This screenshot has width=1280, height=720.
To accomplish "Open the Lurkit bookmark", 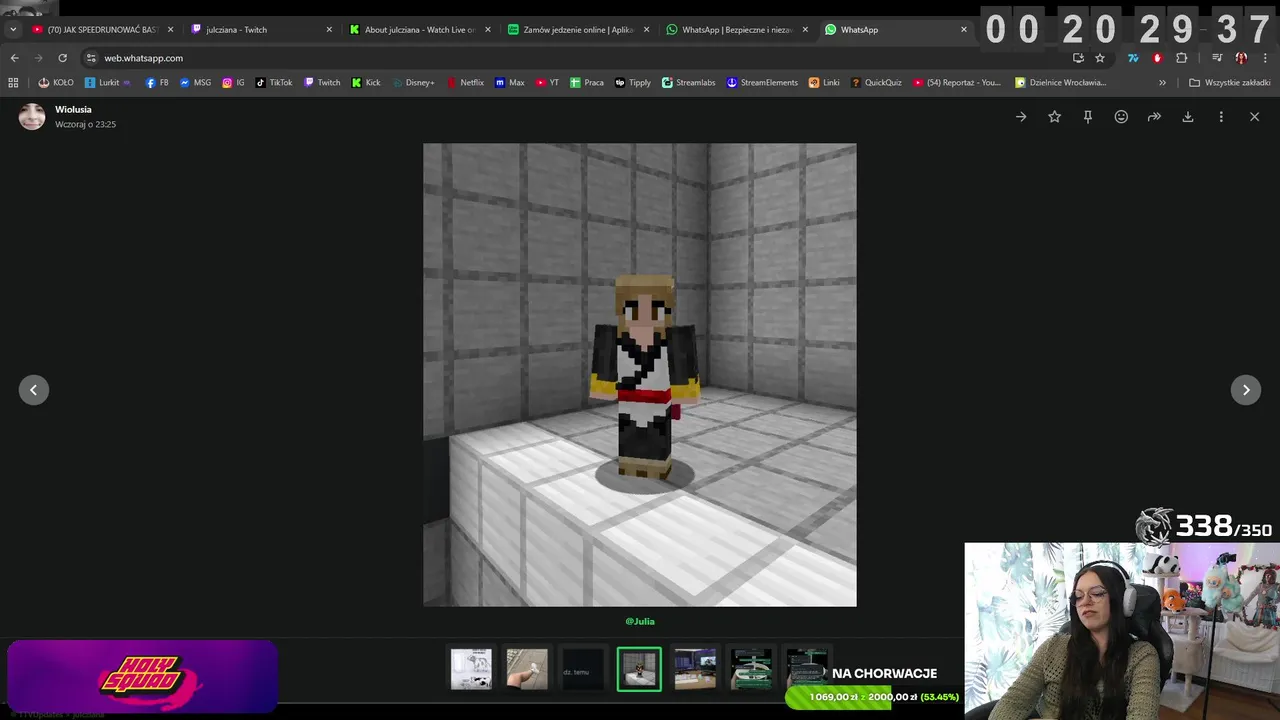I will click(x=108, y=83).
